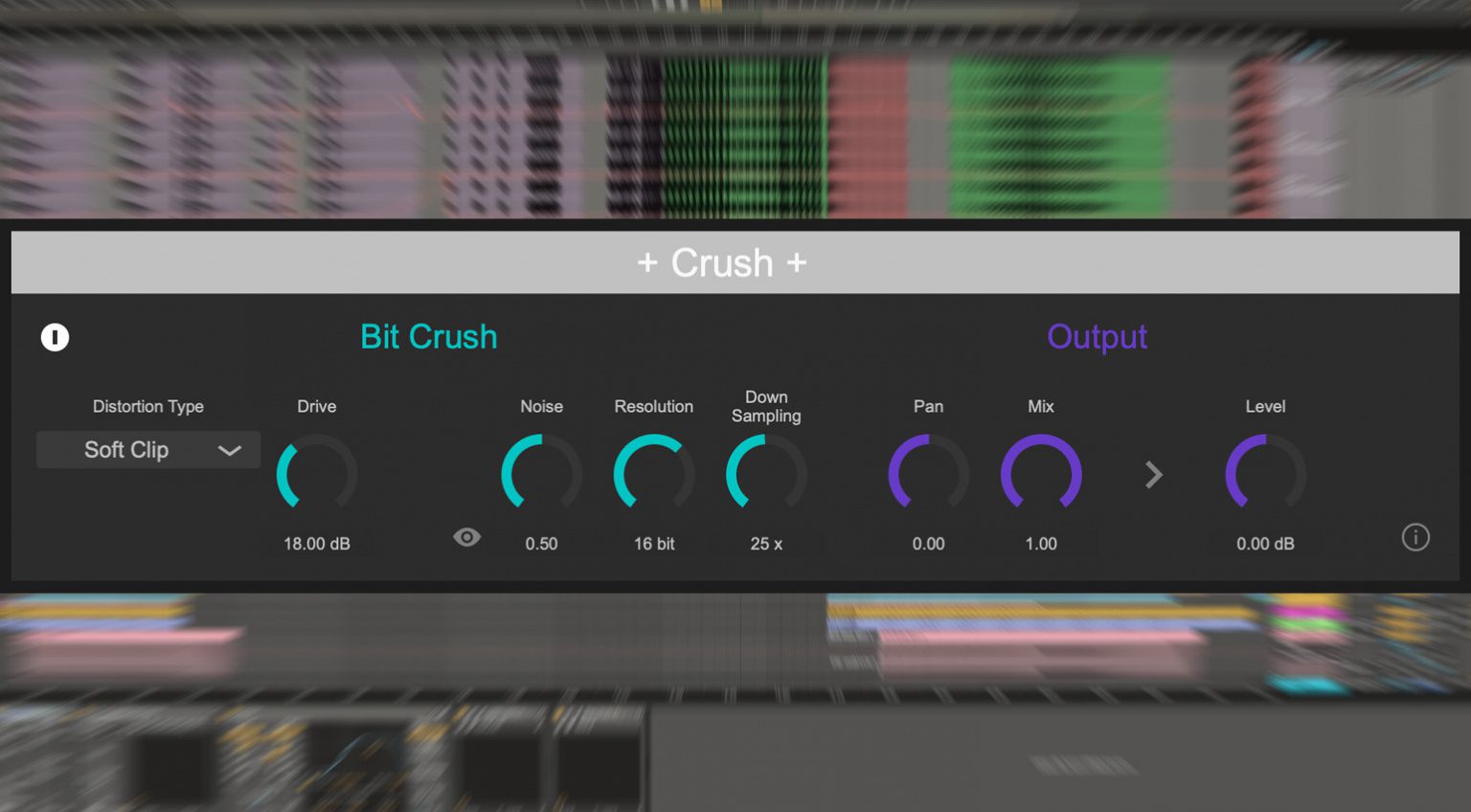The width and height of the screenshot is (1471, 812).
Task: Toggle the chevron between Mix and Level
Action: (x=1154, y=475)
